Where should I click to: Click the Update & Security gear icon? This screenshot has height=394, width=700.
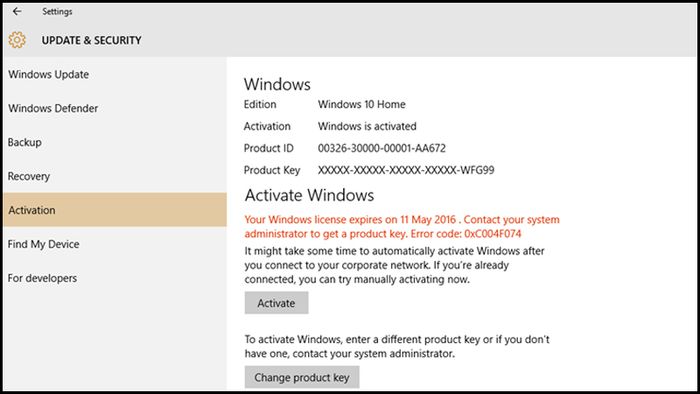[x=17, y=40]
